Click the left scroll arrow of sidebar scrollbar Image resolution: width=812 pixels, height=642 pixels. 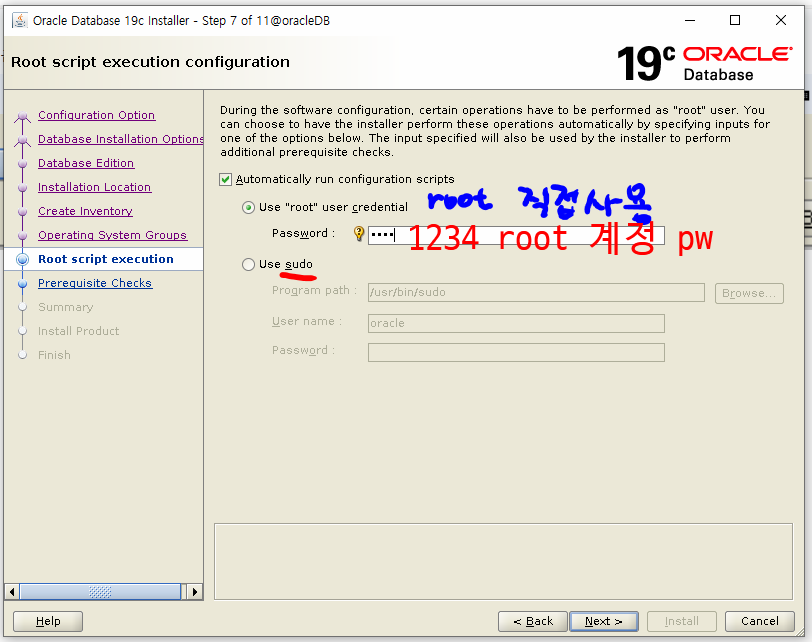(12, 592)
